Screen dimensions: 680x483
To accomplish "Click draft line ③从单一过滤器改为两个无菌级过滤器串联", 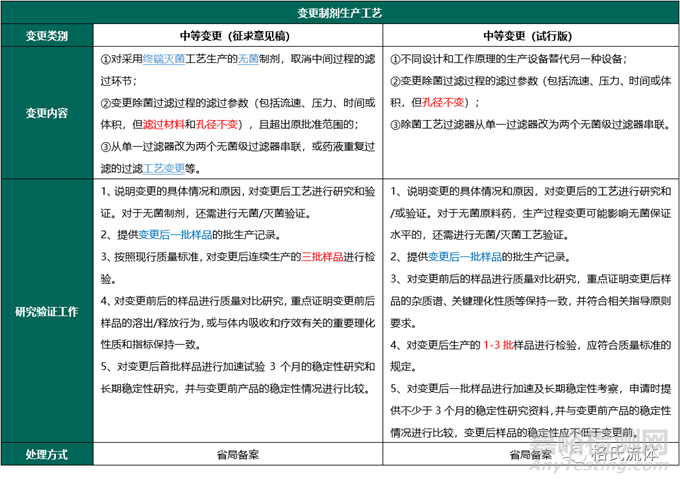I will [238, 157].
